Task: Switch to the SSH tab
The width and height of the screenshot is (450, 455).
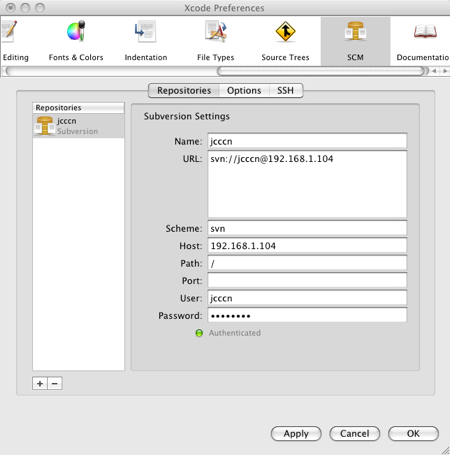Action: pyautogui.click(x=286, y=91)
